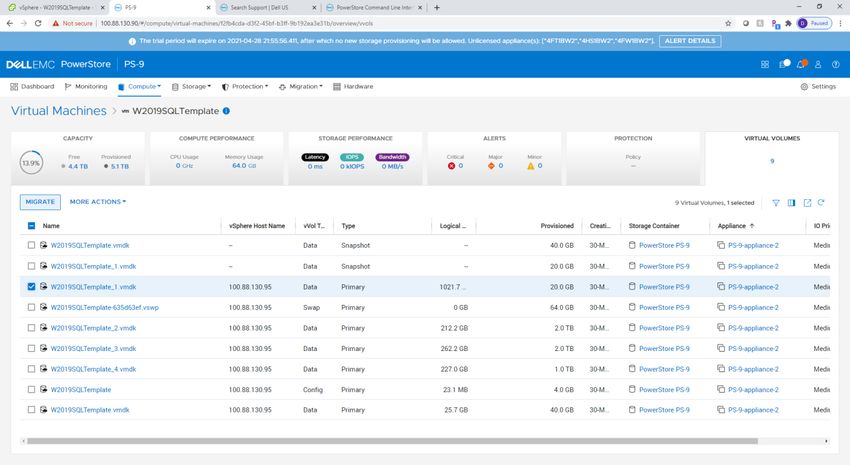Switch to the Search Support Dell US tab

(267, 8)
